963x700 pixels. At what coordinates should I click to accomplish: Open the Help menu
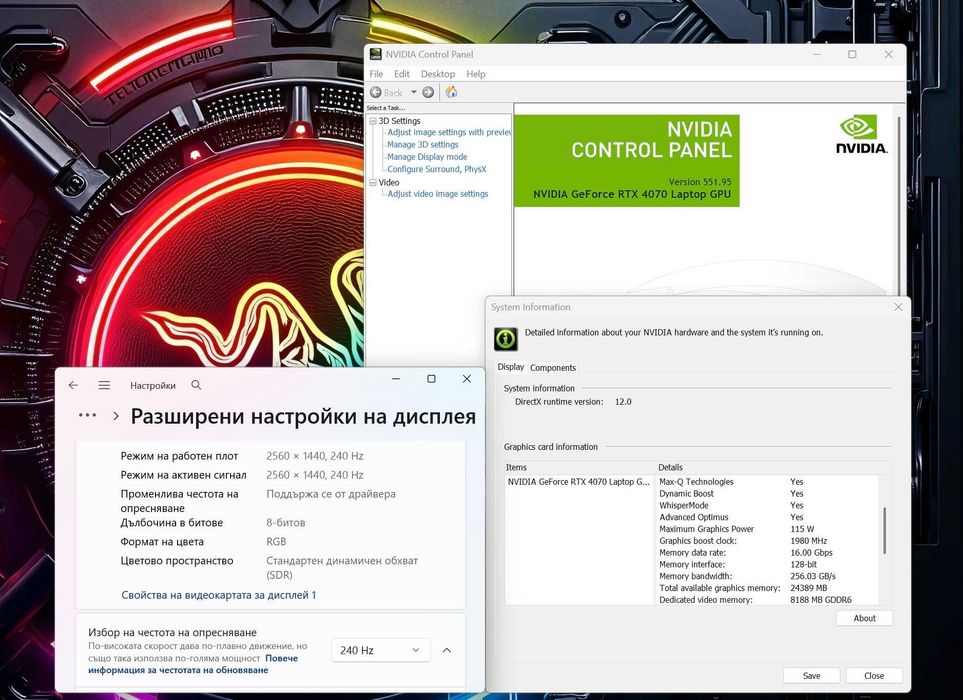[476, 74]
